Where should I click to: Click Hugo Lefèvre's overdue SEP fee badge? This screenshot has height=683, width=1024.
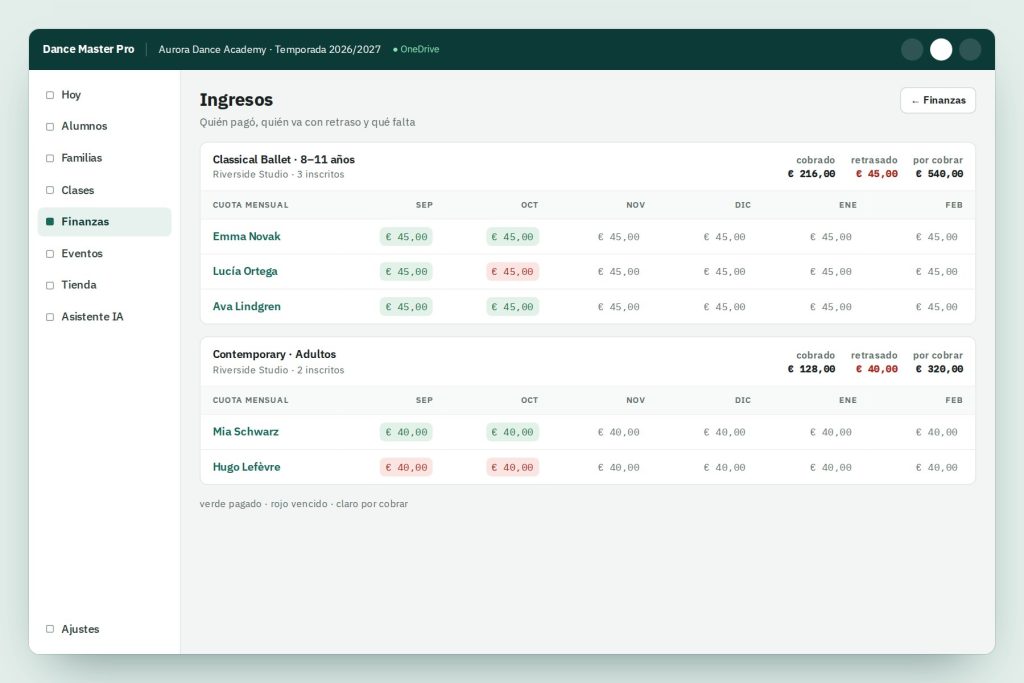click(406, 468)
